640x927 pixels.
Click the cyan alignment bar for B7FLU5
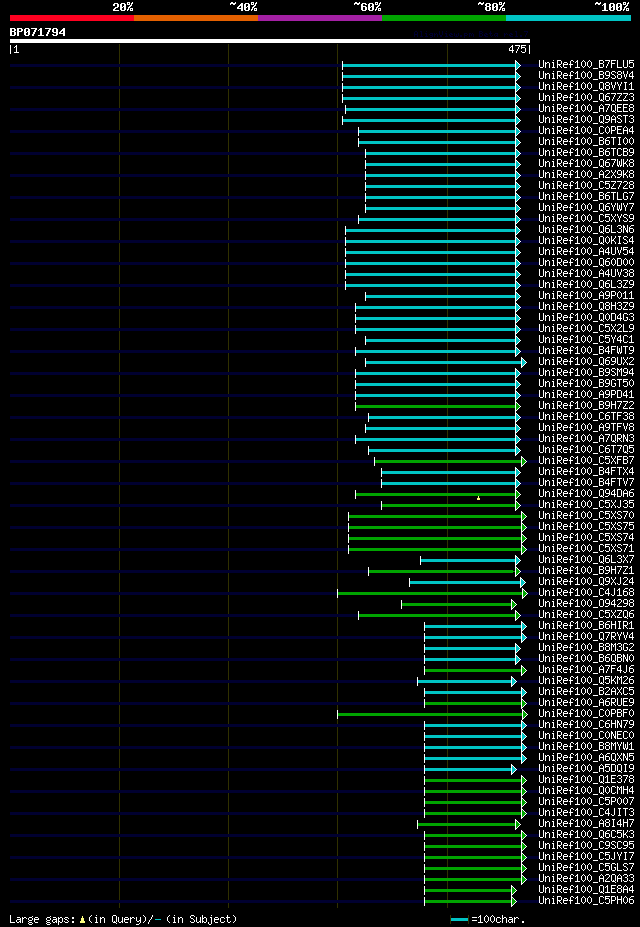tap(429, 65)
